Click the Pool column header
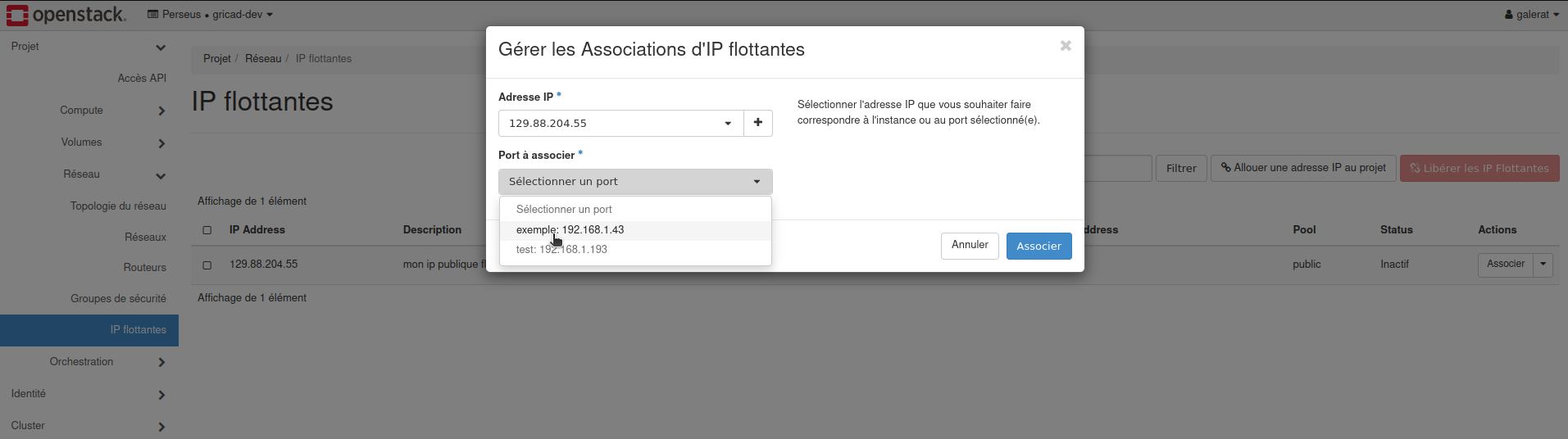The height and width of the screenshot is (439, 1568). (1304, 230)
